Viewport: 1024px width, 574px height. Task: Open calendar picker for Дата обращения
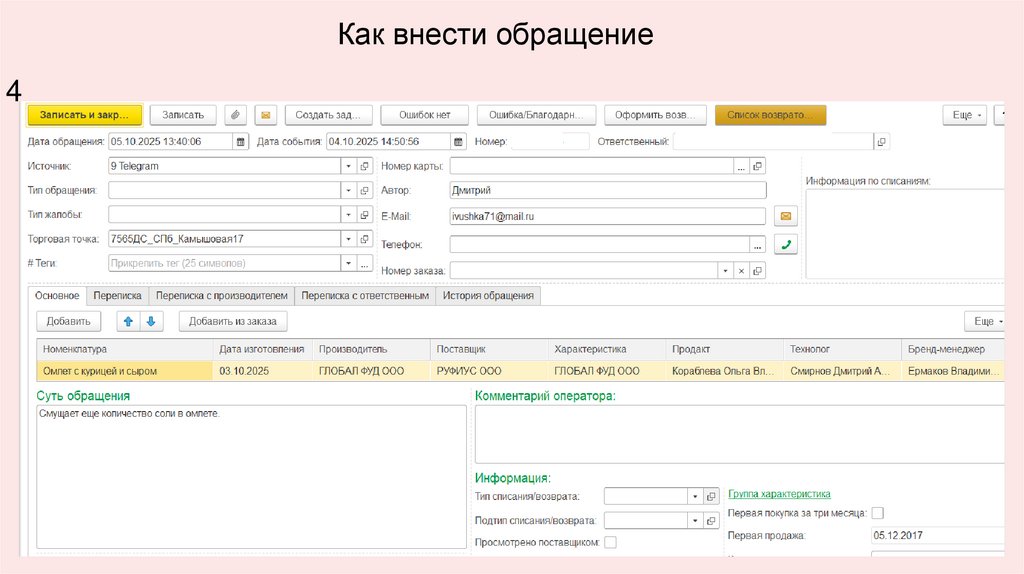pos(240,142)
